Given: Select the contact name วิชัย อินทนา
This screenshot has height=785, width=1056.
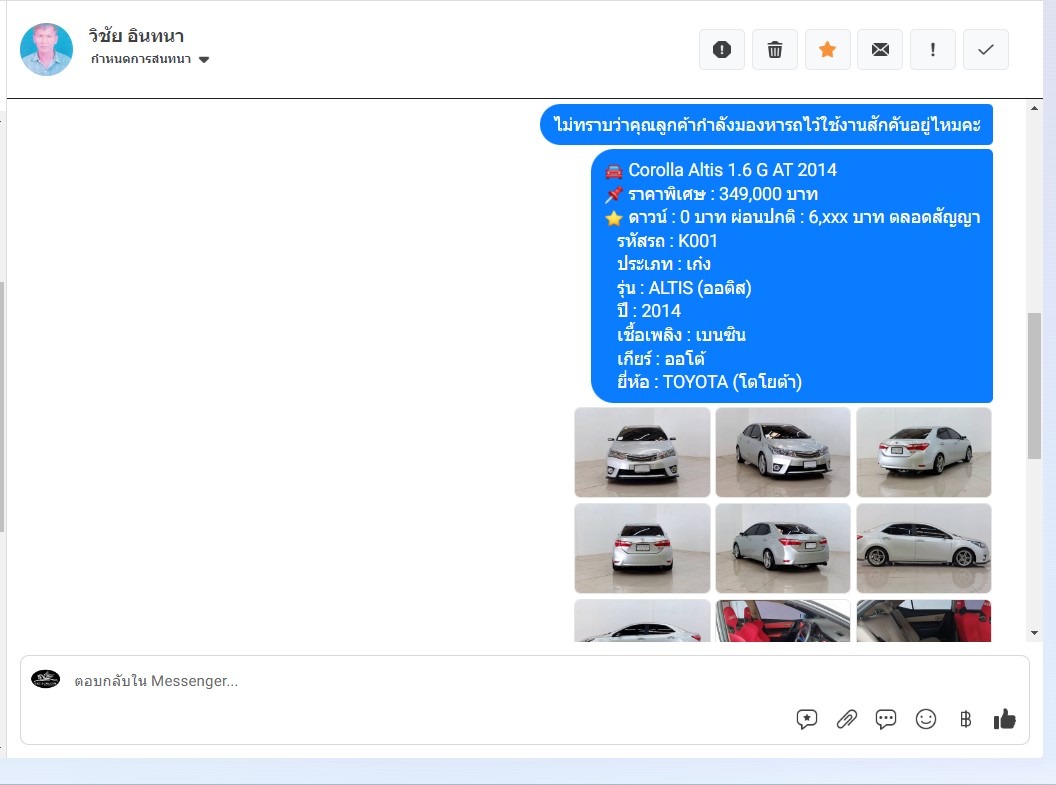Looking at the screenshot, I should click(x=136, y=35).
